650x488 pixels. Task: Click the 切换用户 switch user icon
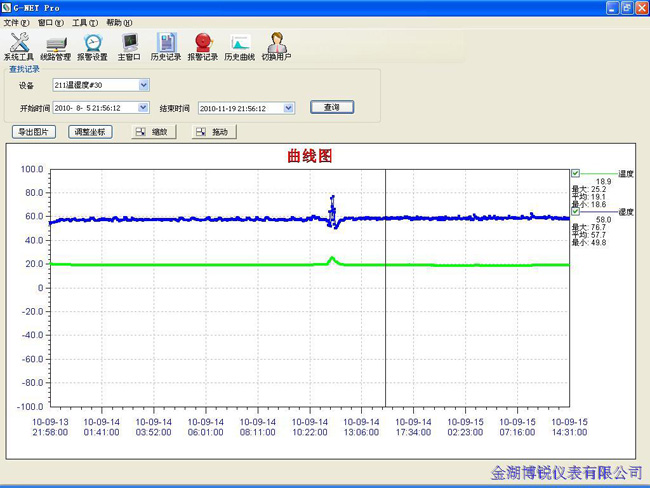tap(277, 45)
